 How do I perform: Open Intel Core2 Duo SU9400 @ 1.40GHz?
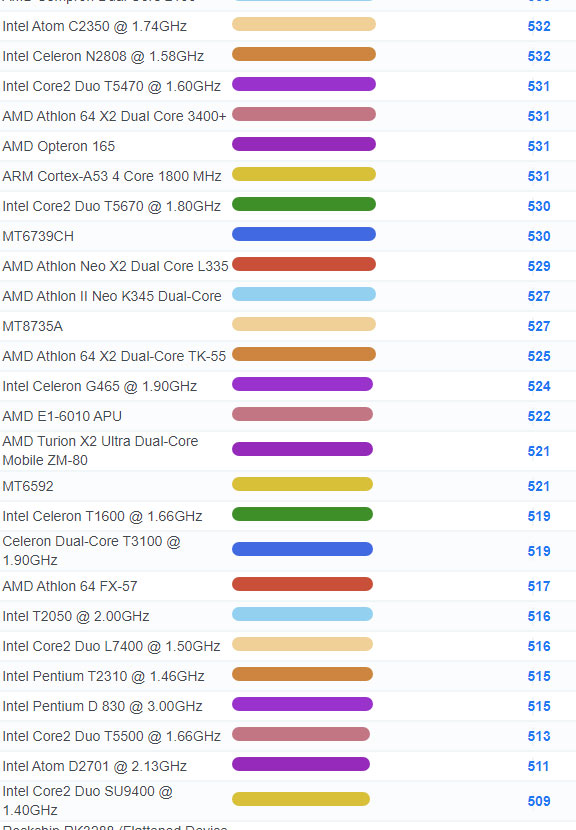pos(87,801)
